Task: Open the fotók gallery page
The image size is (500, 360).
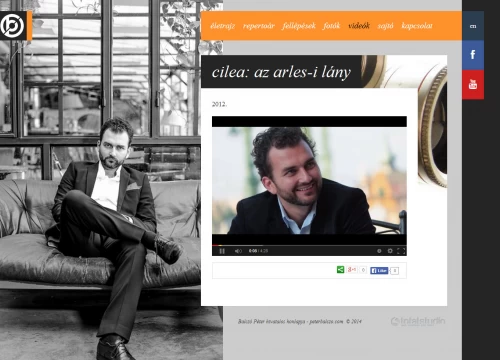Action: [331, 26]
